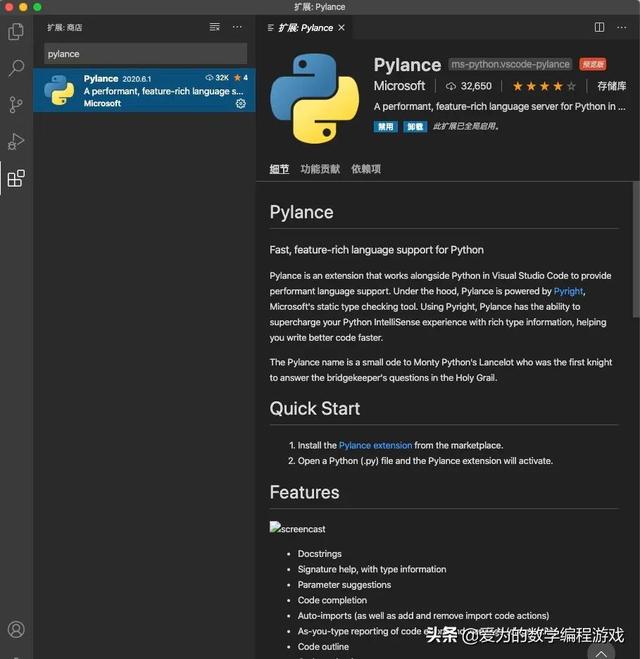Switch to the 依赖项 dependencies tab
This screenshot has height=659, width=640.
[366, 169]
